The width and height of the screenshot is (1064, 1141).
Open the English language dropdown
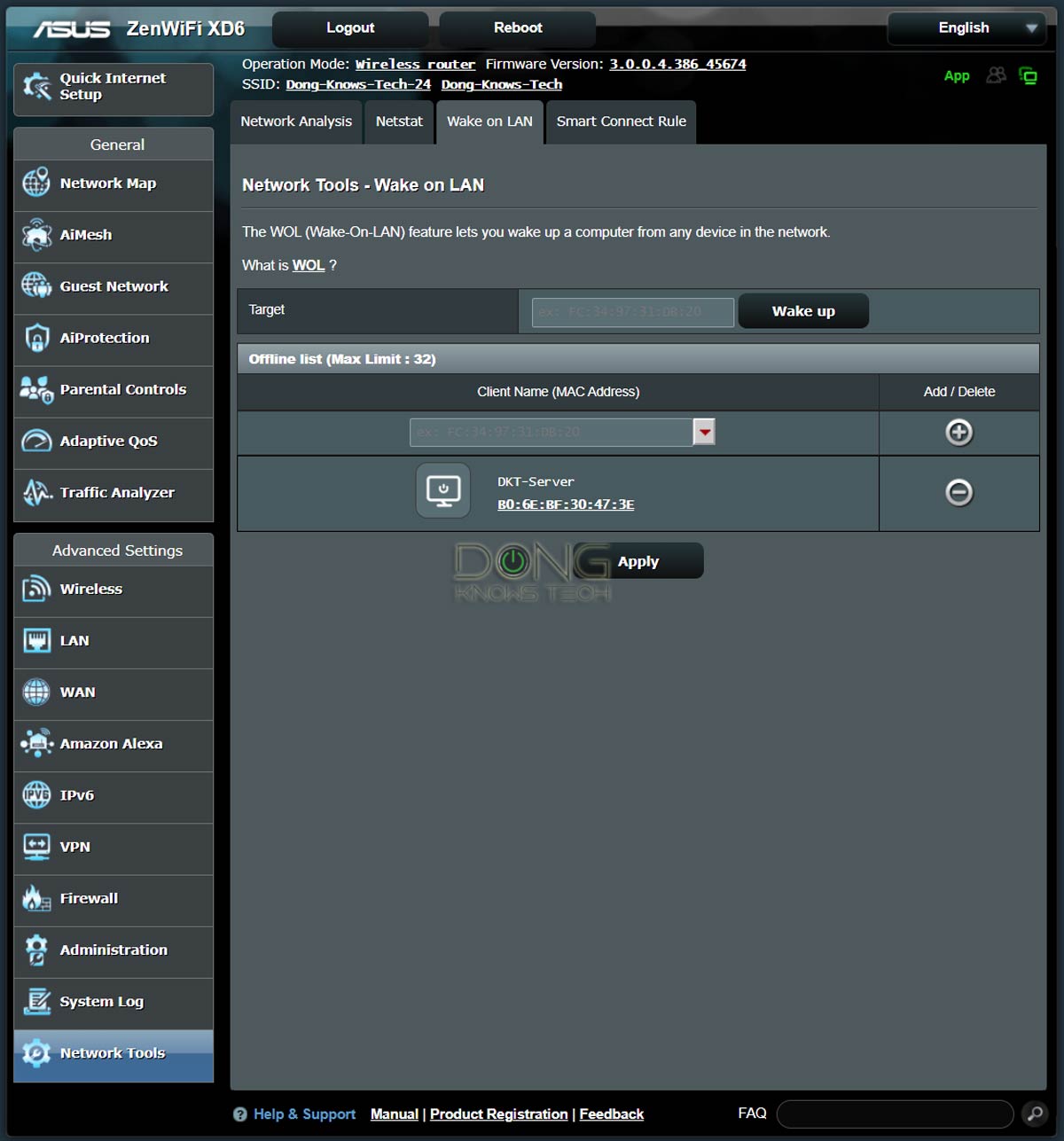tap(966, 27)
